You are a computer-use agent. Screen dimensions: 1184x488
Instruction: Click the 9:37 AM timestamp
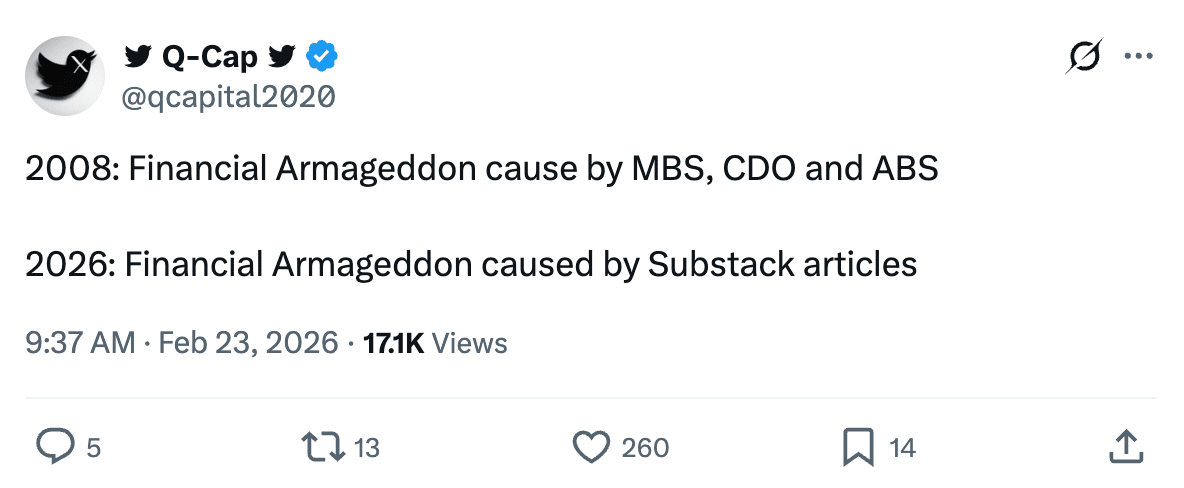tap(79, 343)
